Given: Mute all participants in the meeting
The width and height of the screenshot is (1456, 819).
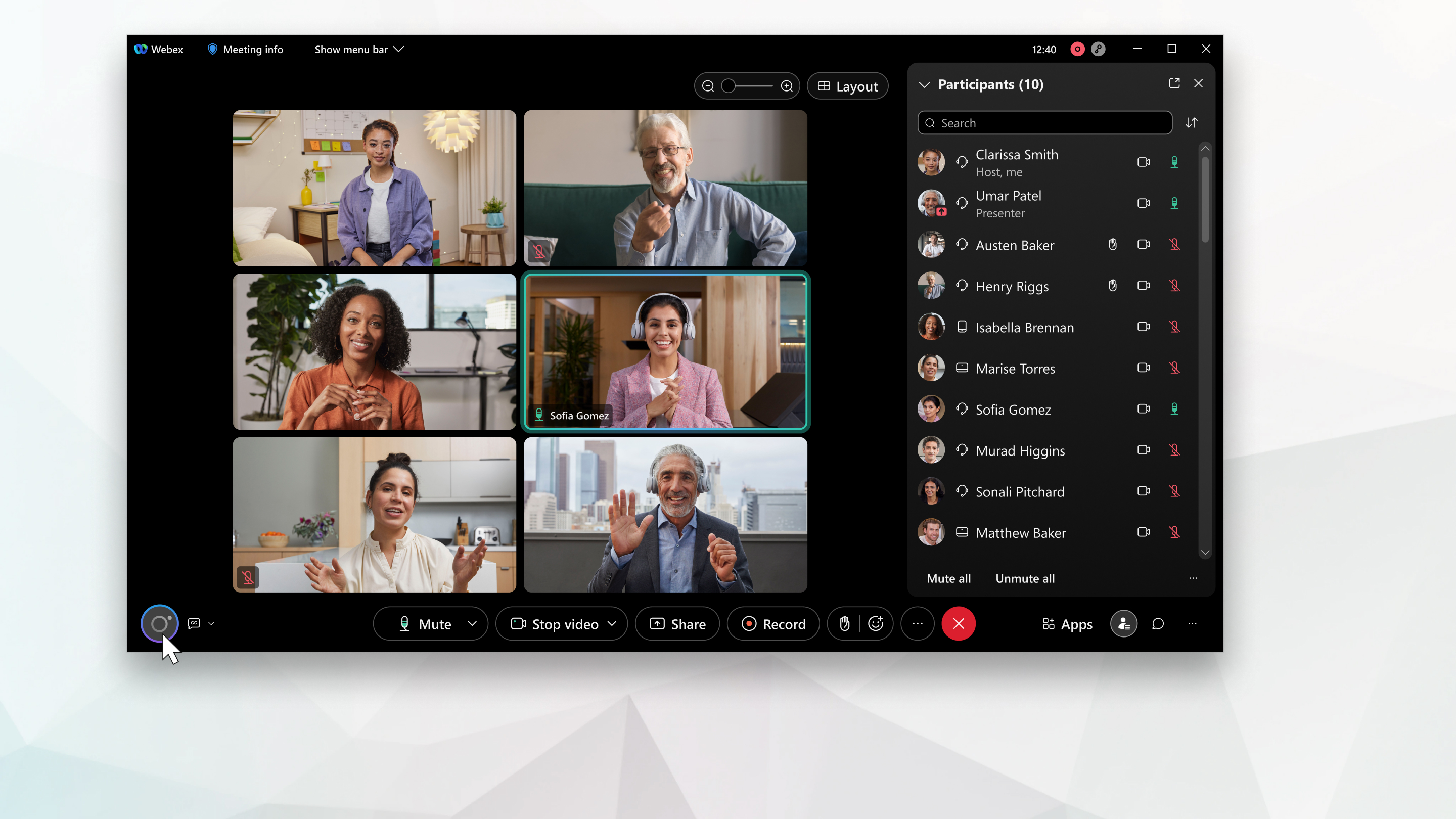Looking at the screenshot, I should (x=948, y=578).
